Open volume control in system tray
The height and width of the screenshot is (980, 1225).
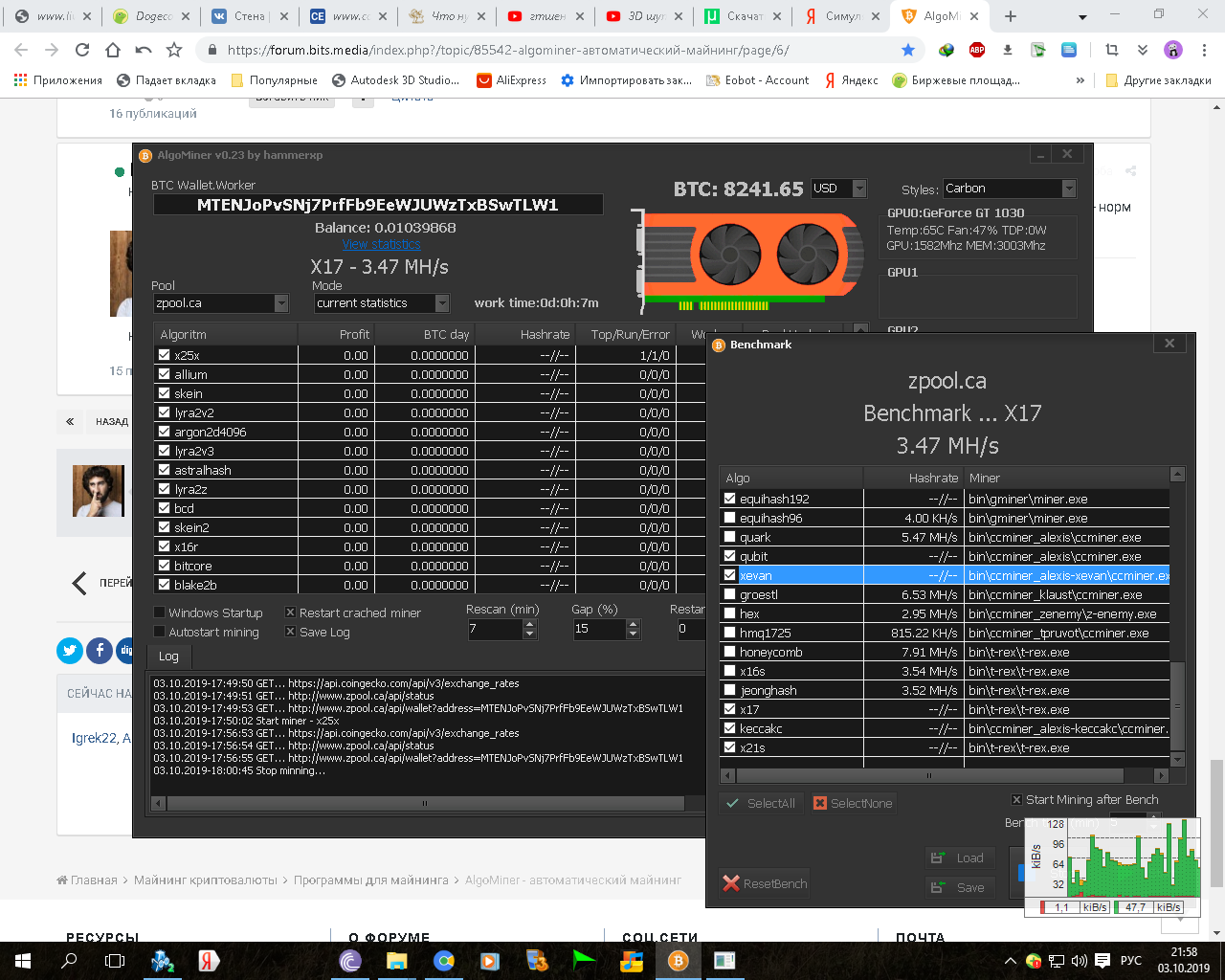pos(1079,961)
